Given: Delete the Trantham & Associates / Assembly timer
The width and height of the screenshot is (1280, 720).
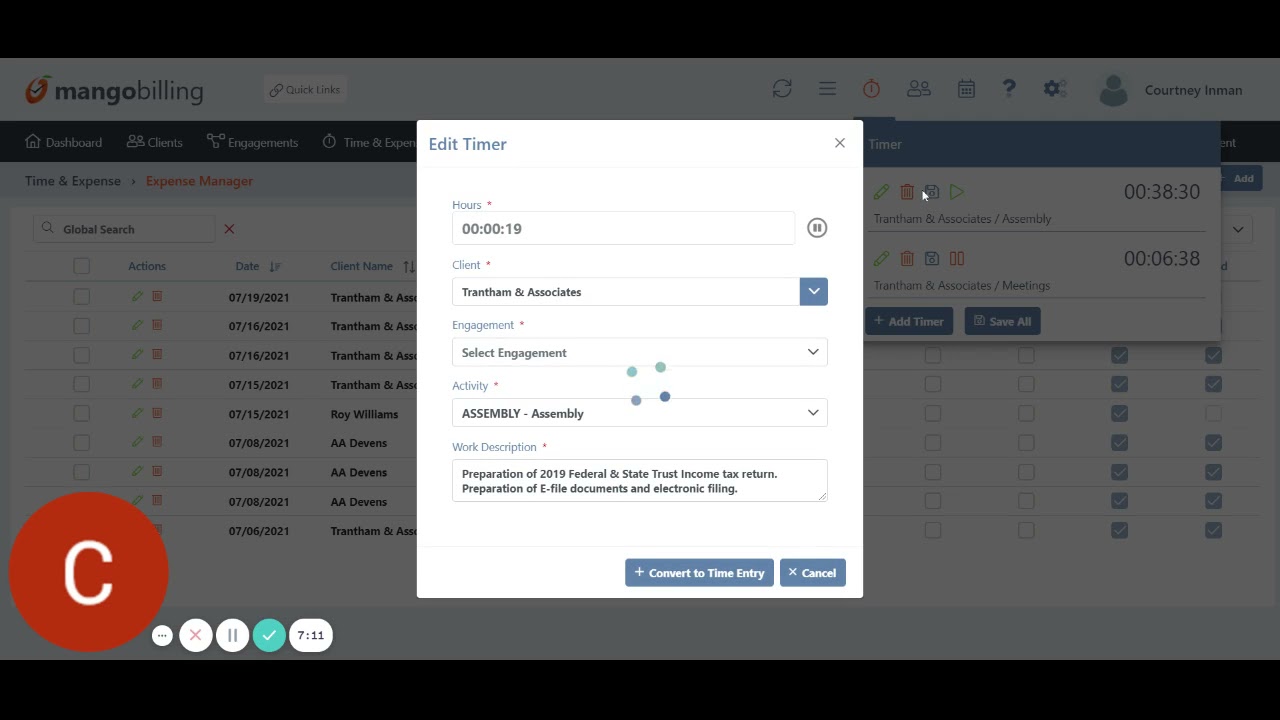Looking at the screenshot, I should [x=907, y=192].
